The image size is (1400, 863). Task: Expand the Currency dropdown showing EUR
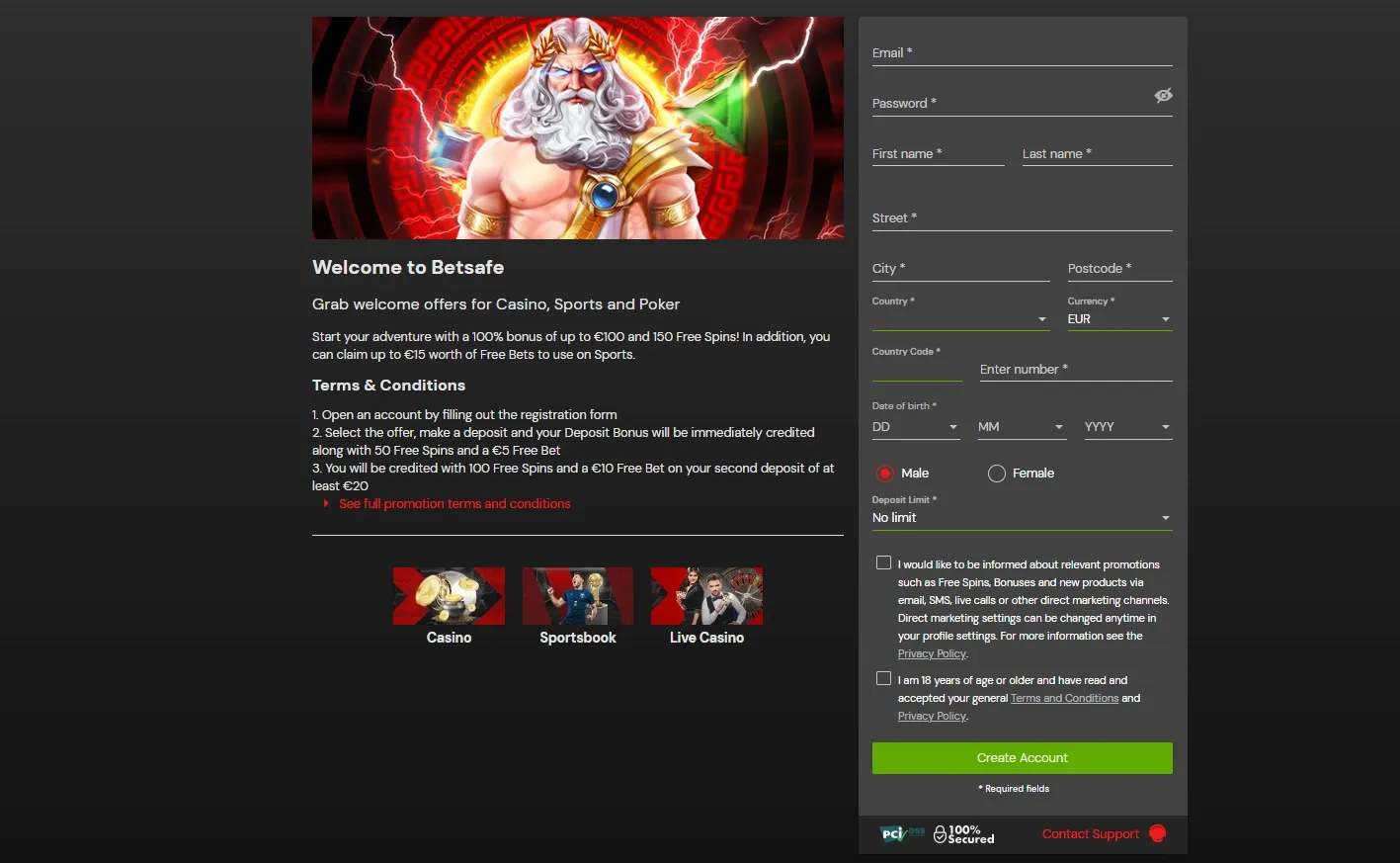pyautogui.click(x=1164, y=318)
